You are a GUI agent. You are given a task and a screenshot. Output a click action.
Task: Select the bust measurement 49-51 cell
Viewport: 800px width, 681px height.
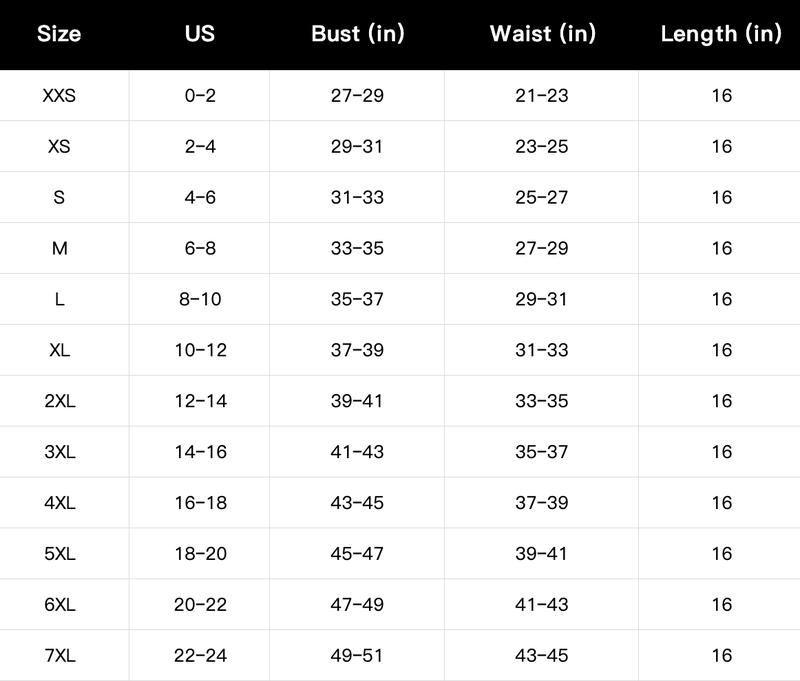[357, 656]
